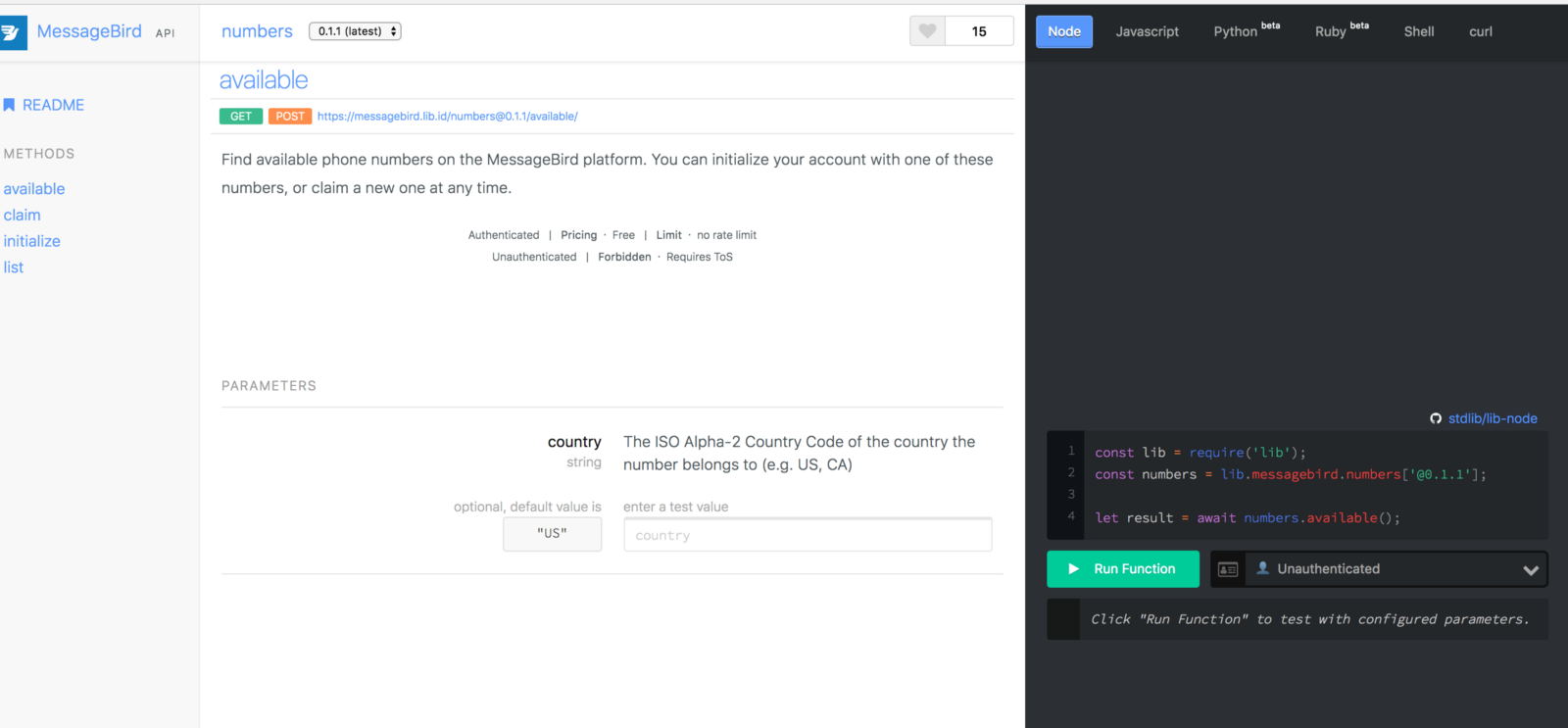Screen dimensions: 1568x728
Task: Click the play icon in Run Function
Action: [1073, 568]
